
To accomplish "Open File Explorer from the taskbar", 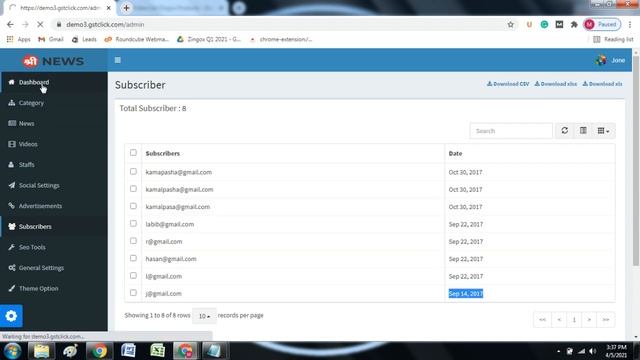I will click(x=41, y=351).
